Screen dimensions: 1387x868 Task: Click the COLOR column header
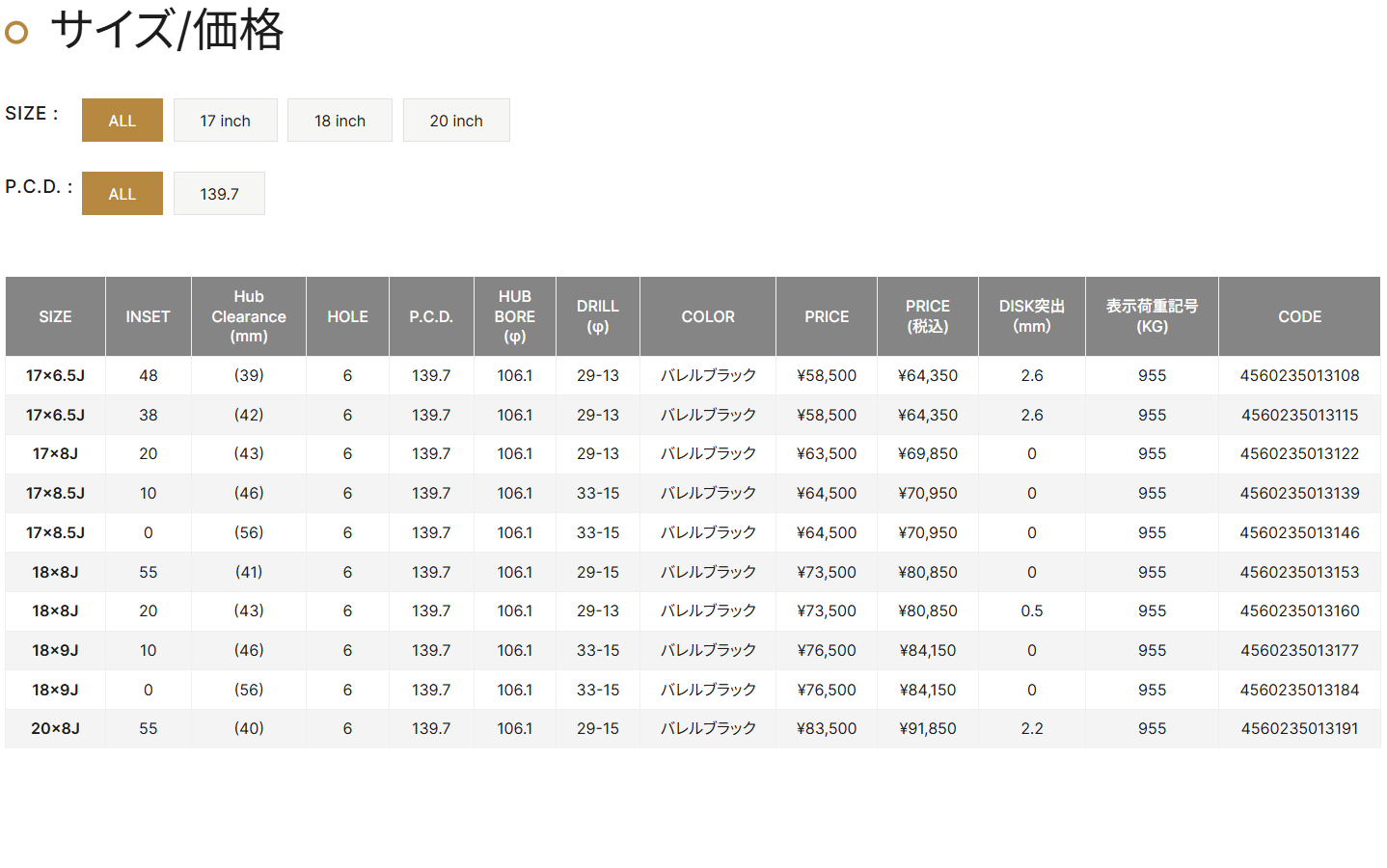(708, 316)
